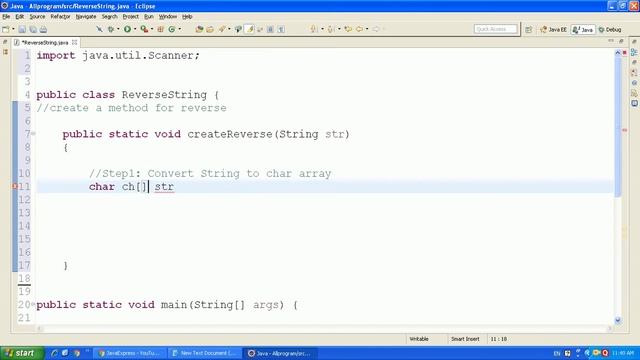The height and width of the screenshot is (360, 640).
Task: Click the New Java Package icon
Action: pos(160,29)
